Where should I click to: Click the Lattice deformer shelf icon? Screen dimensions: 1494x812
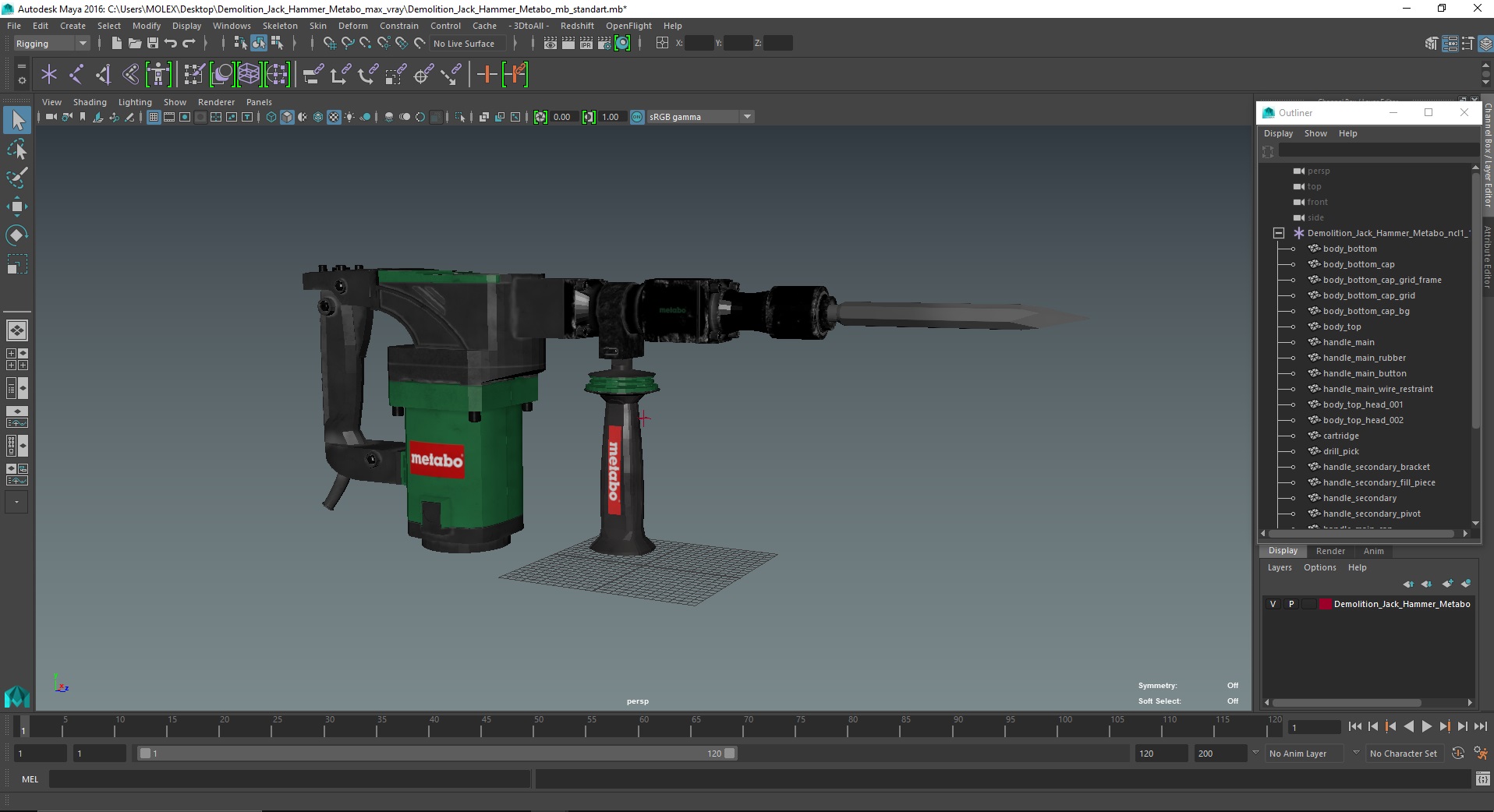coord(249,75)
